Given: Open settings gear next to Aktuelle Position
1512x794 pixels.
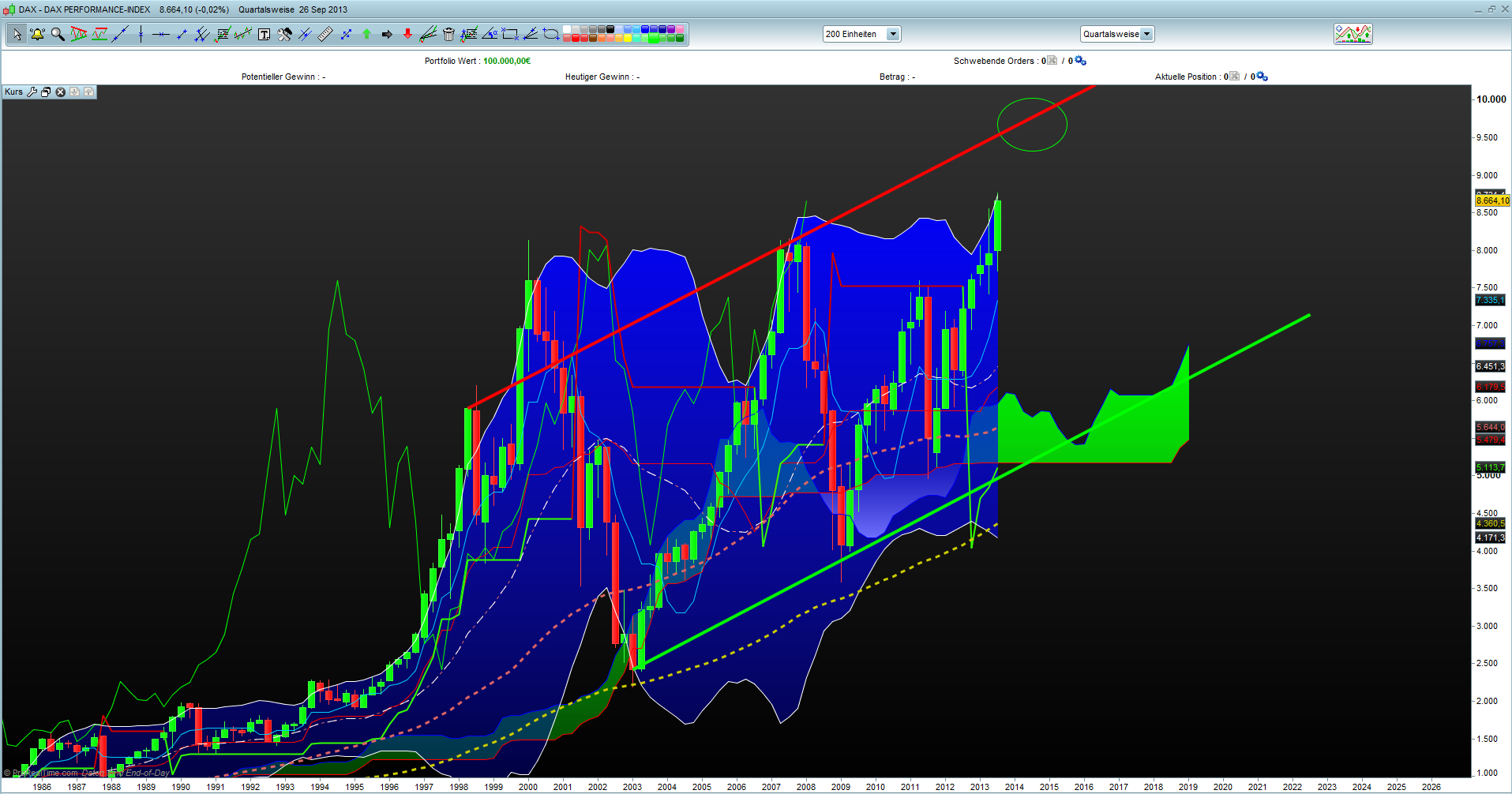Looking at the screenshot, I should point(1262,77).
